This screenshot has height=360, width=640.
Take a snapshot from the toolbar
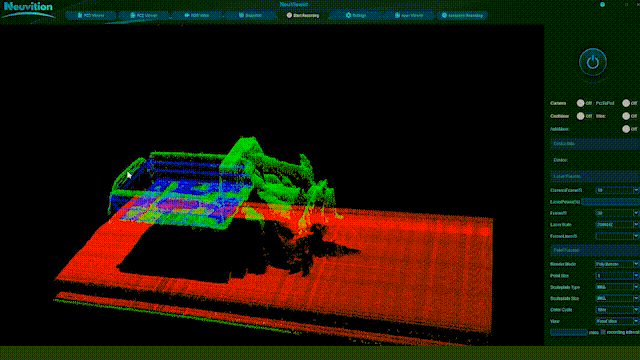(250, 15)
